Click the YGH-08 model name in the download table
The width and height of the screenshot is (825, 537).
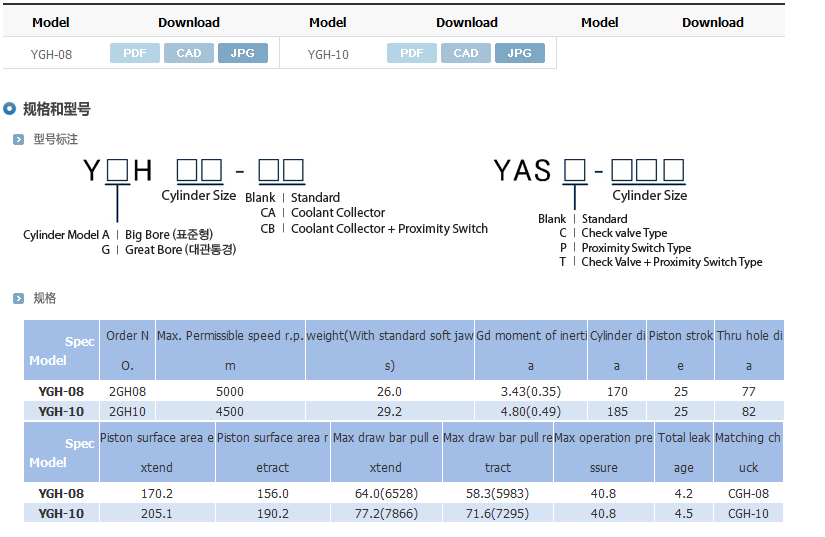51,55
